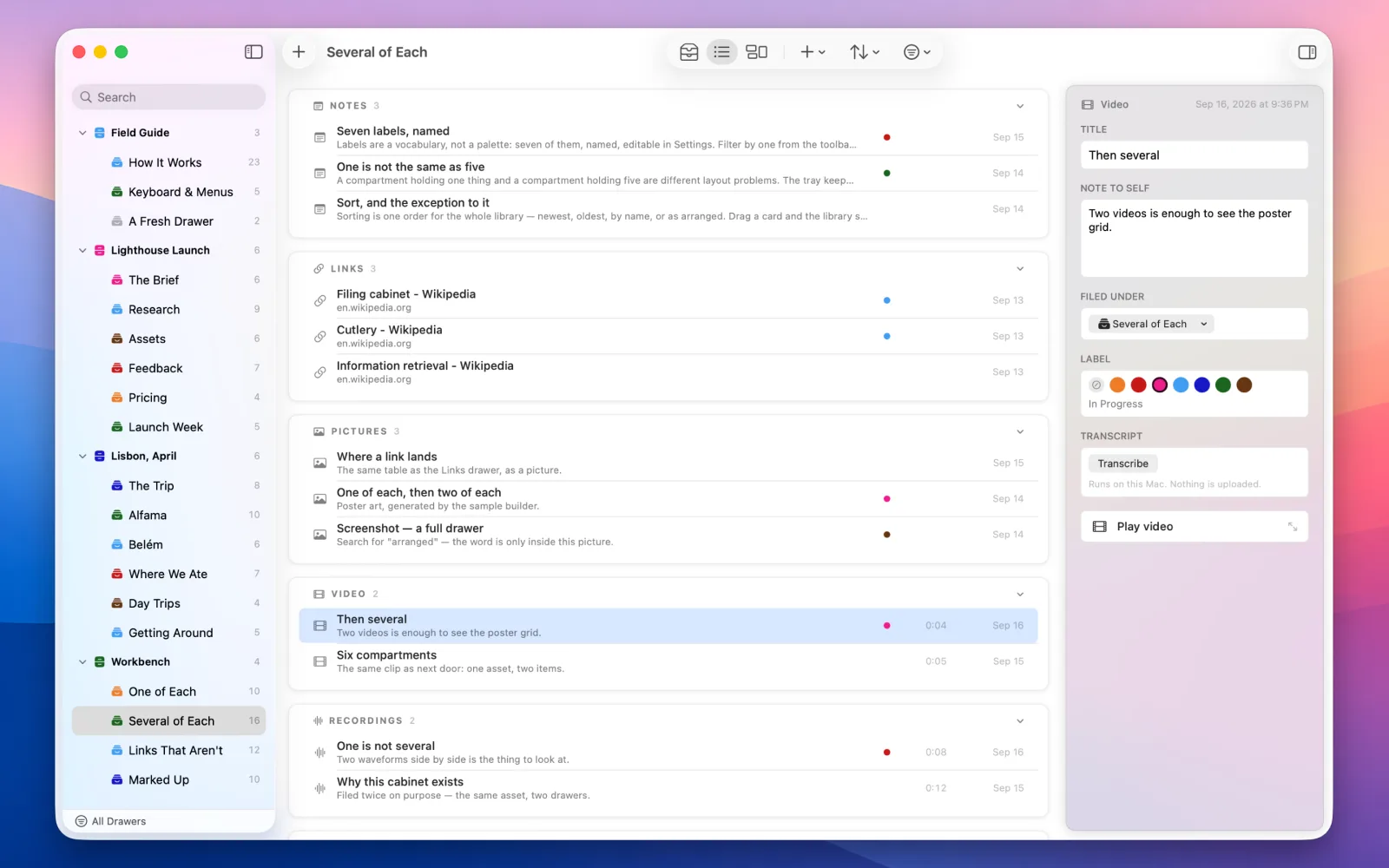Open the Filed Under drawer dropdown
The image size is (1389, 868).
coord(1152,324)
